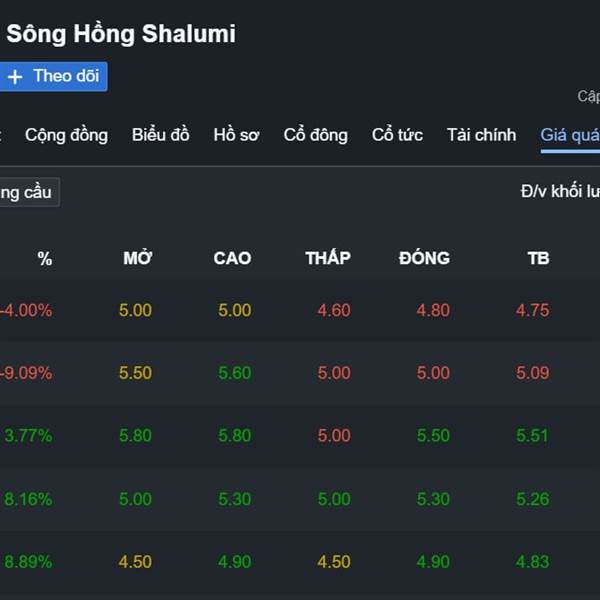600x600 pixels.
Task: Click the THẤP column header
Action: (x=328, y=258)
